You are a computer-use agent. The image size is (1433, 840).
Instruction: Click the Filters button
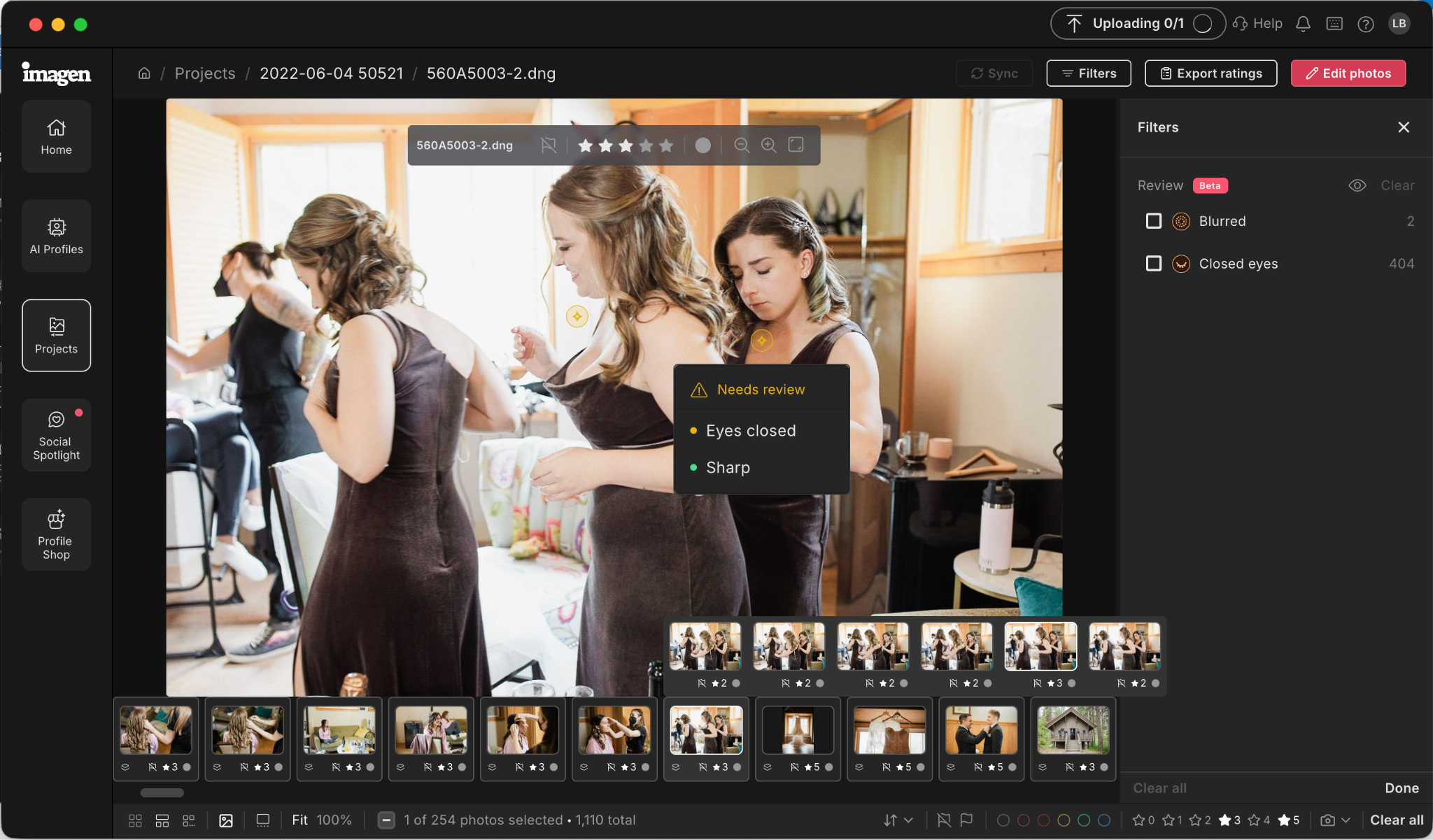[x=1089, y=73]
